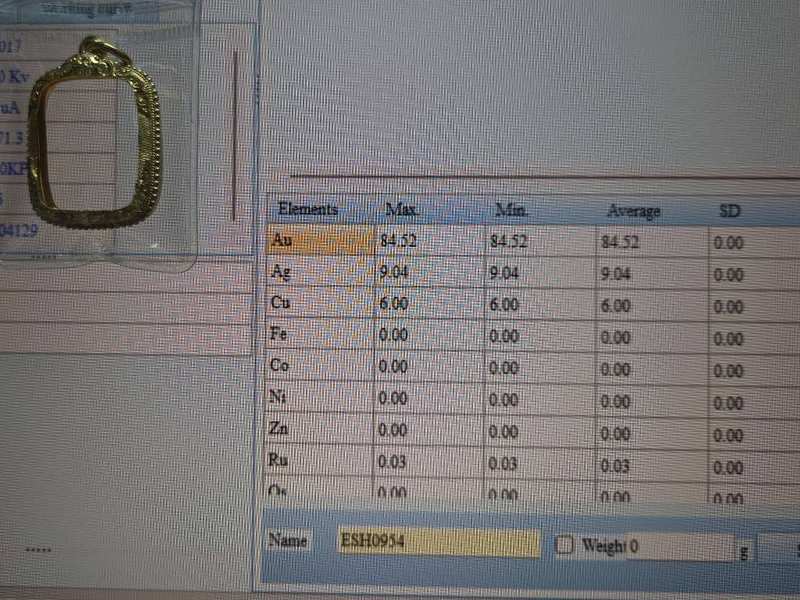Click the Min. column header
The image size is (800, 600).
point(511,210)
